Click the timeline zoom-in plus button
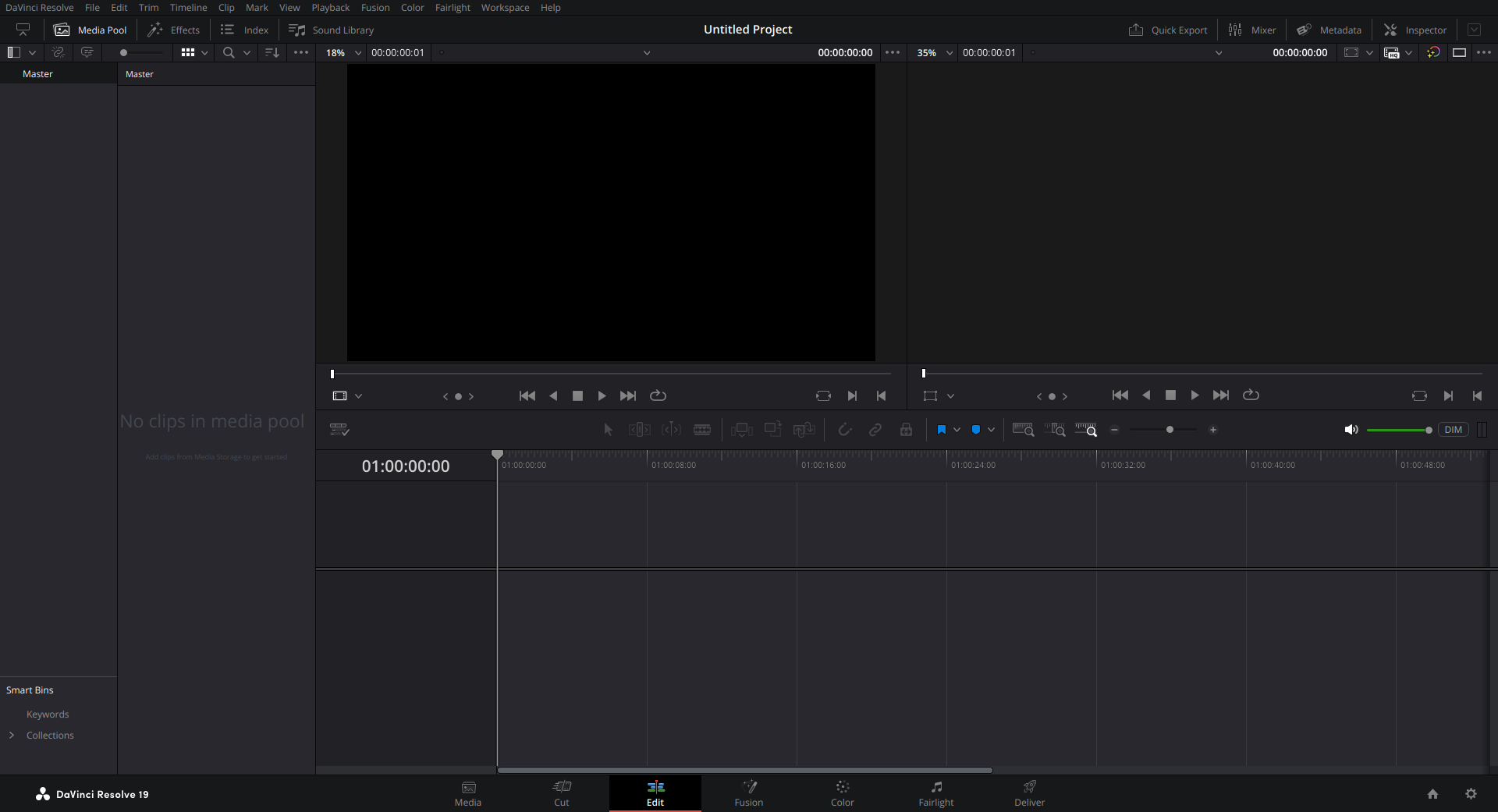Screen dimensions: 1498x812 (x=1212, y=430)
